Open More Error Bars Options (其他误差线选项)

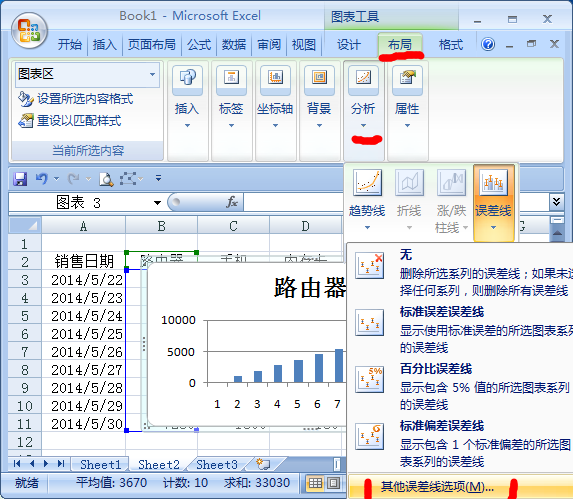point(460,486)
